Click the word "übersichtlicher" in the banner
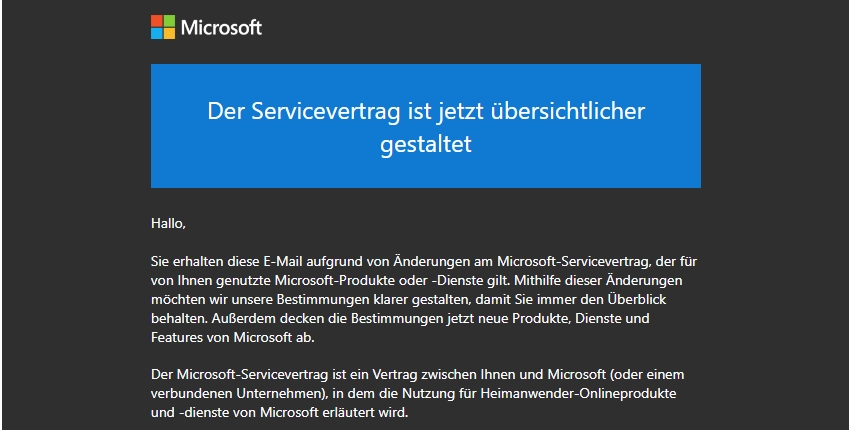 568,111
